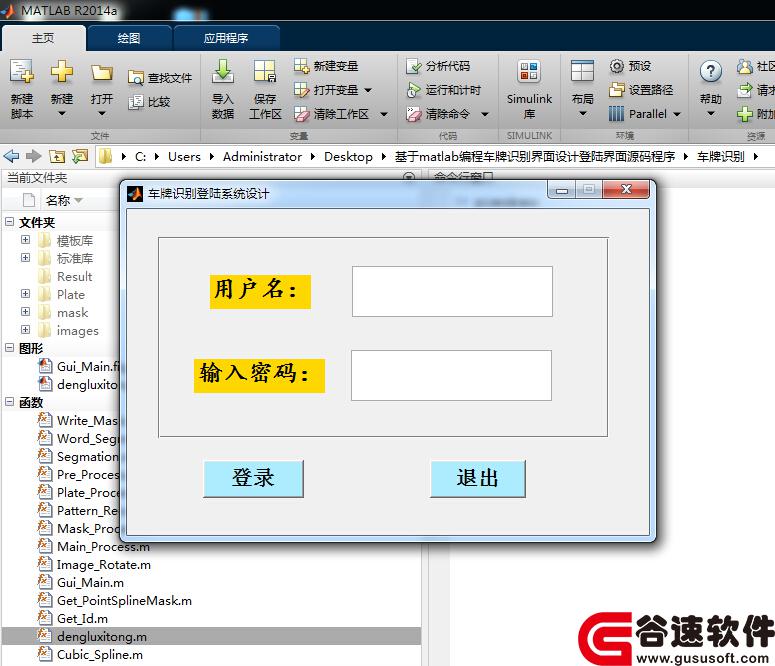Open dropdown arrow under Open (打开)
The width and height of the screenshot is (775, 666).
(102, 114)
